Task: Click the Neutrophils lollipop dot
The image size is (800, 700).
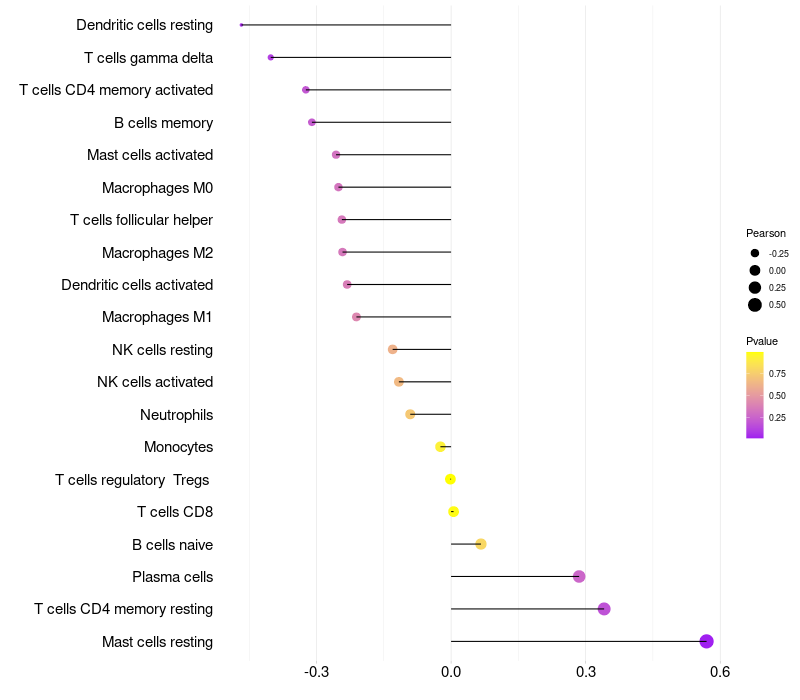Action: (410, 414)
